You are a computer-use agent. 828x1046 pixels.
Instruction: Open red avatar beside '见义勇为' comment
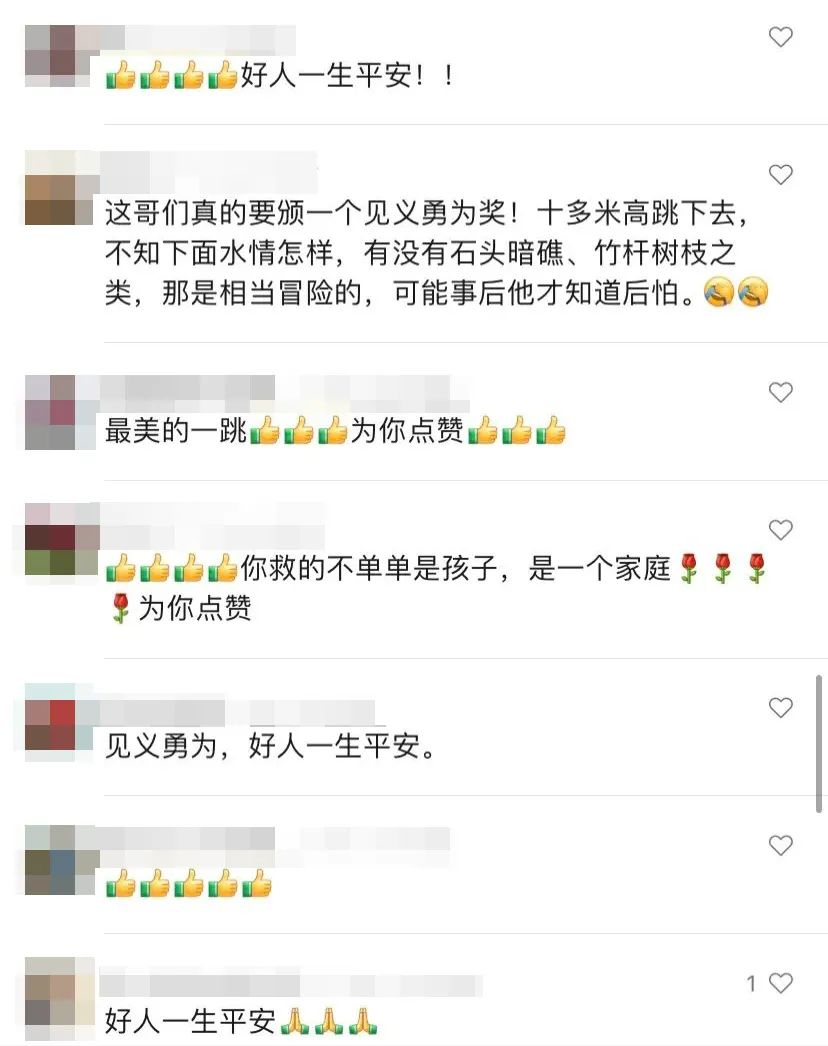(59, 723)
